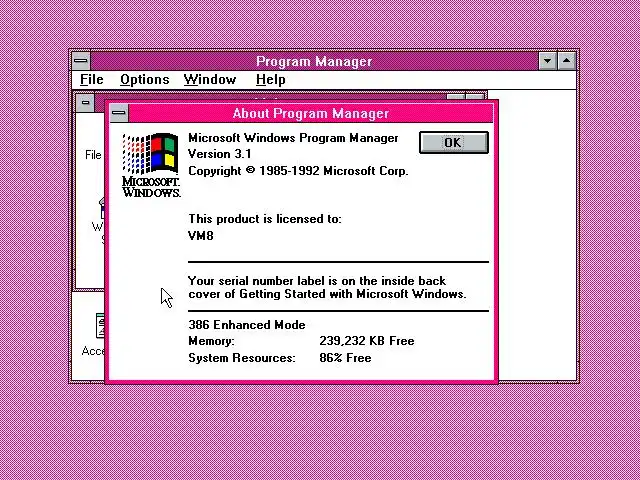Click the About Program Manager title bar
Image resolution: width=640 pixels, height=480 pixels.
click(x=311, y=113)
